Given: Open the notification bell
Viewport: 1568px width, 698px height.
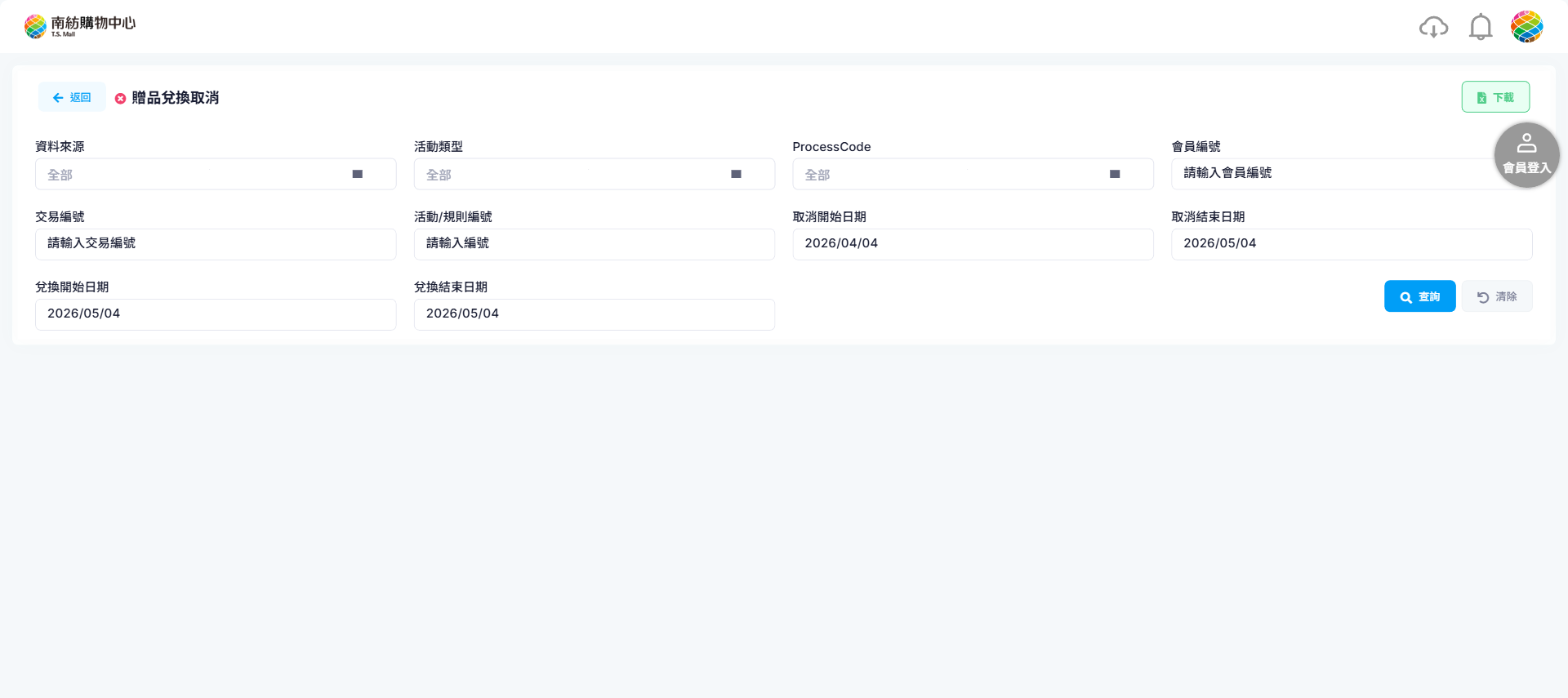Looking at the screenshot, I should pyautogui.click(x=1481, y=27).
